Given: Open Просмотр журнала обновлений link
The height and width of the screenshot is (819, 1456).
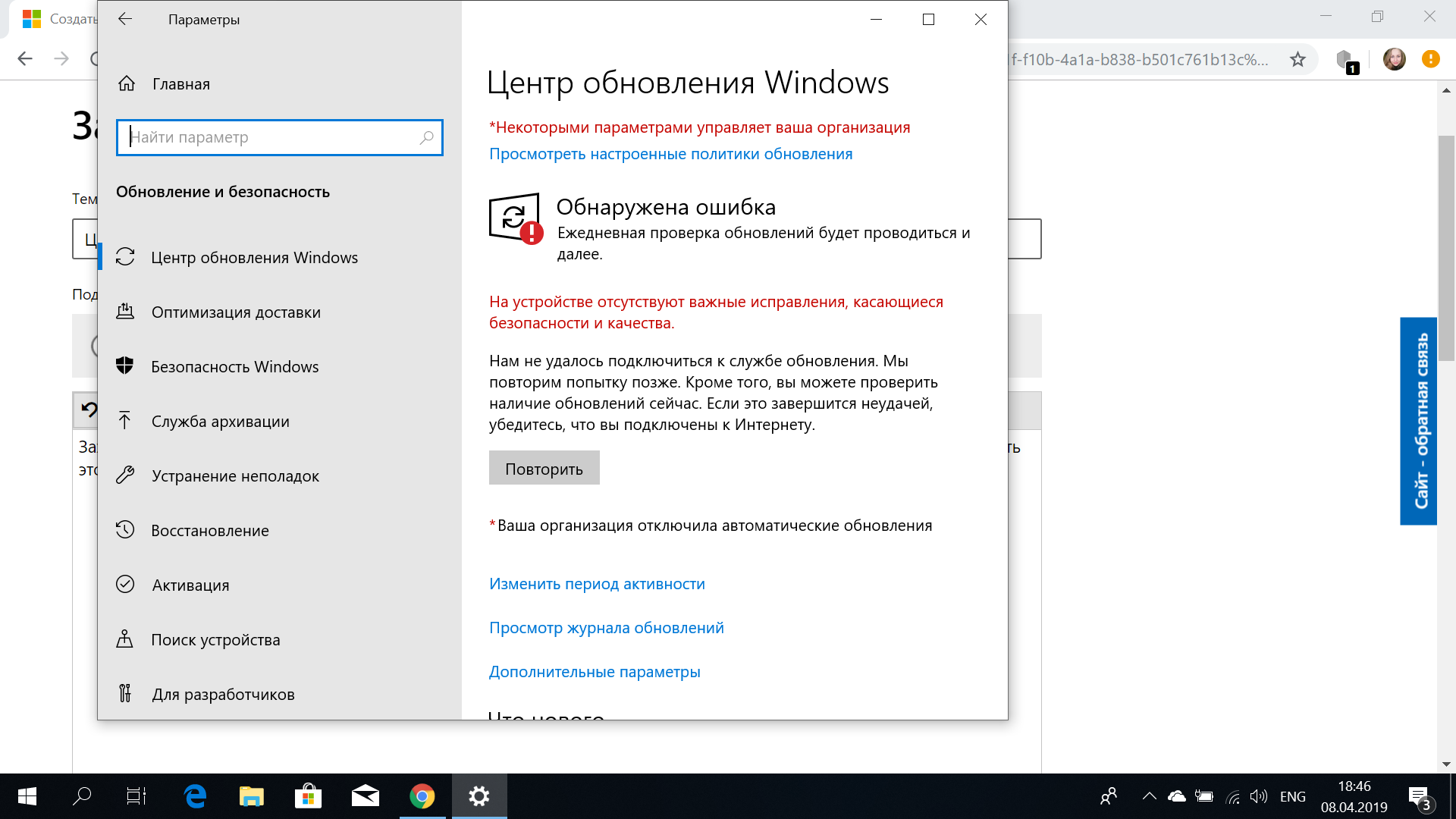Looking at the screenshot, I should (606, 628).
